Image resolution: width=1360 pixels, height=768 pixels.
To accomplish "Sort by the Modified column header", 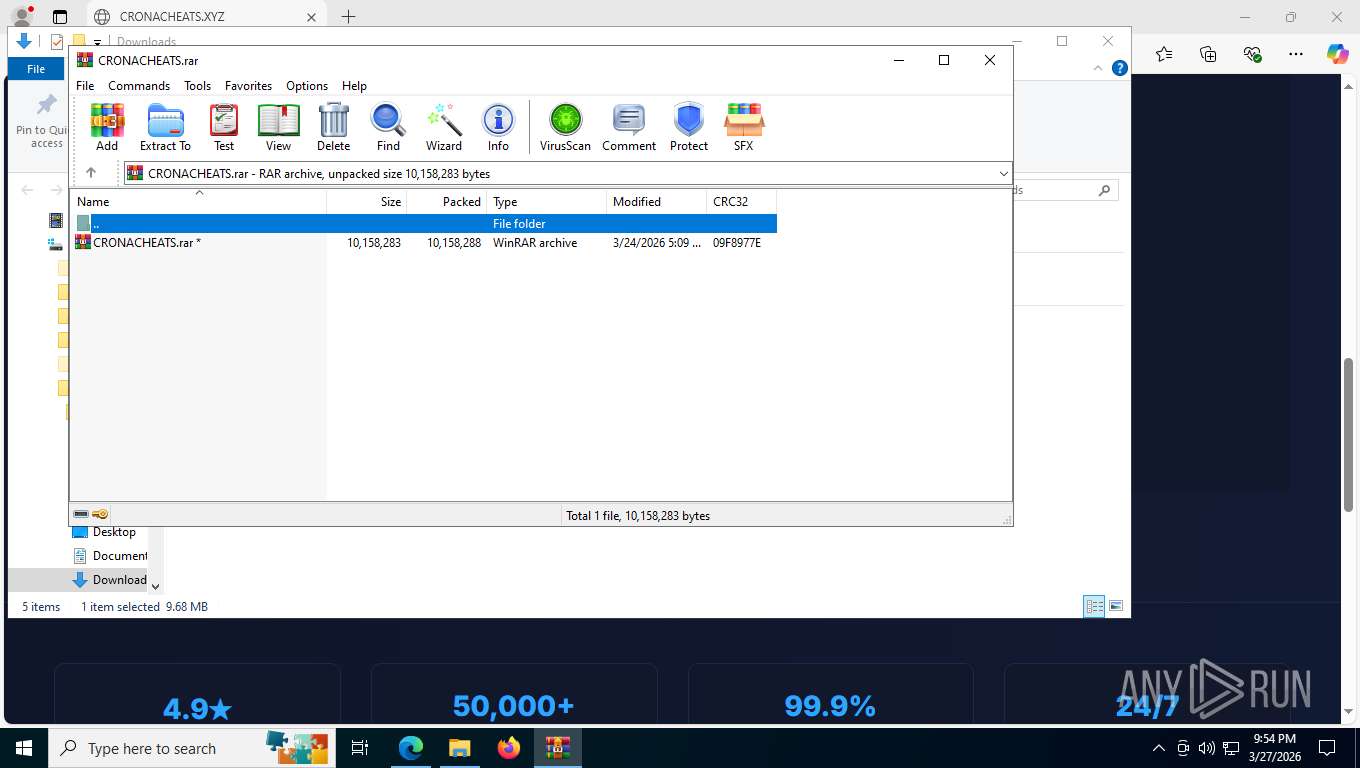I will tap(657, 201).
